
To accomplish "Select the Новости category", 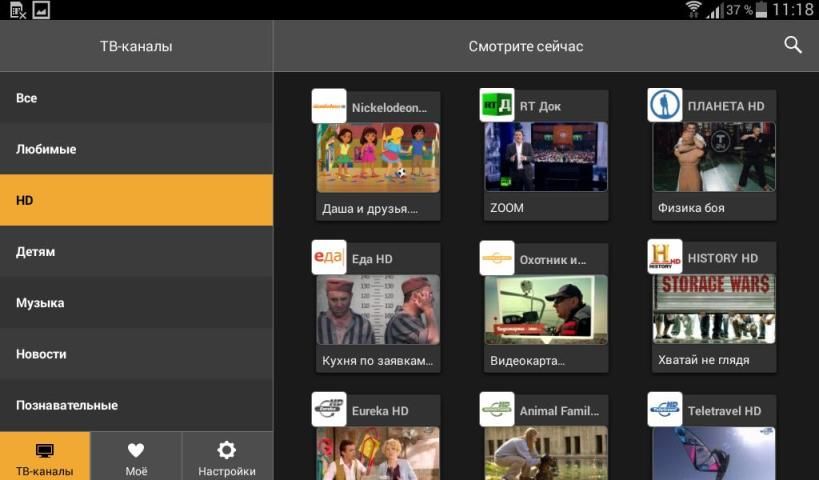I will (x=136, y=354).
